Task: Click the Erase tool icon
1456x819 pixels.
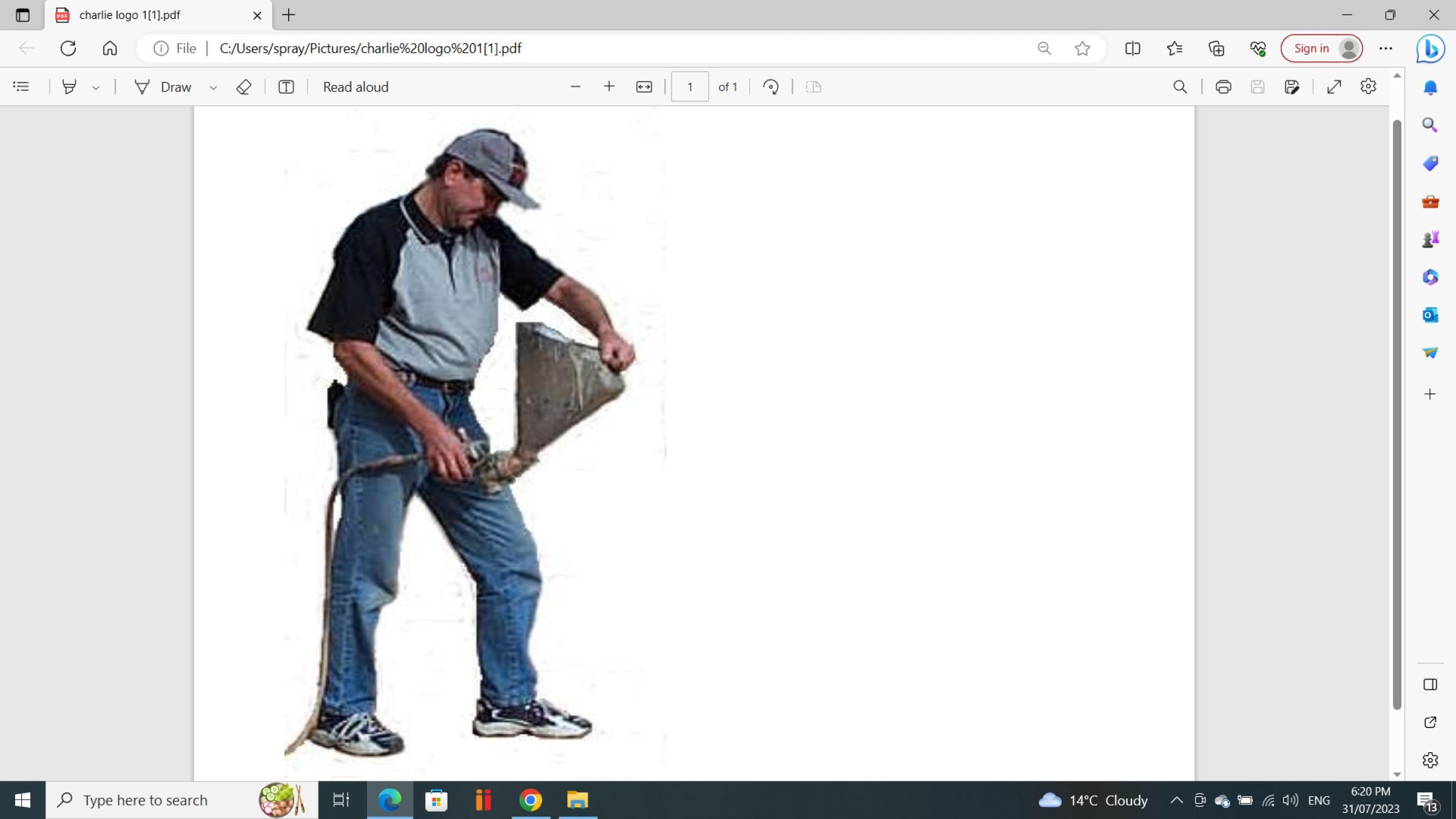Action: 243,87
